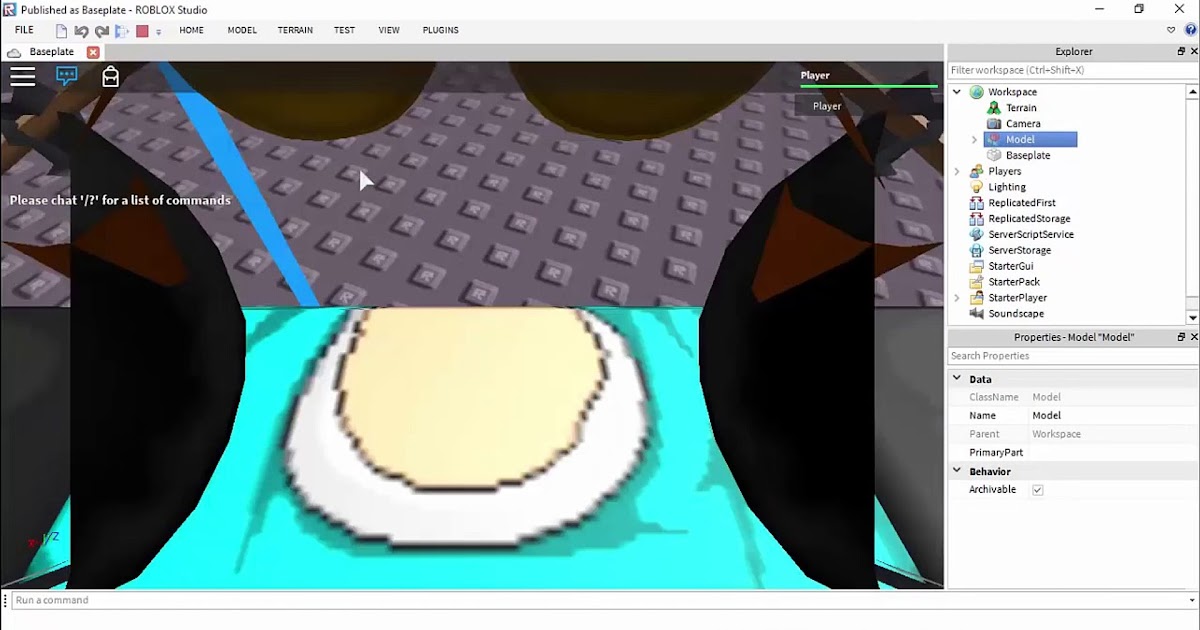The height and width of the screenshot is (630, 1200).
Task: Click the Explorer scrollbar down arrow
Action: pos(1192,317)
